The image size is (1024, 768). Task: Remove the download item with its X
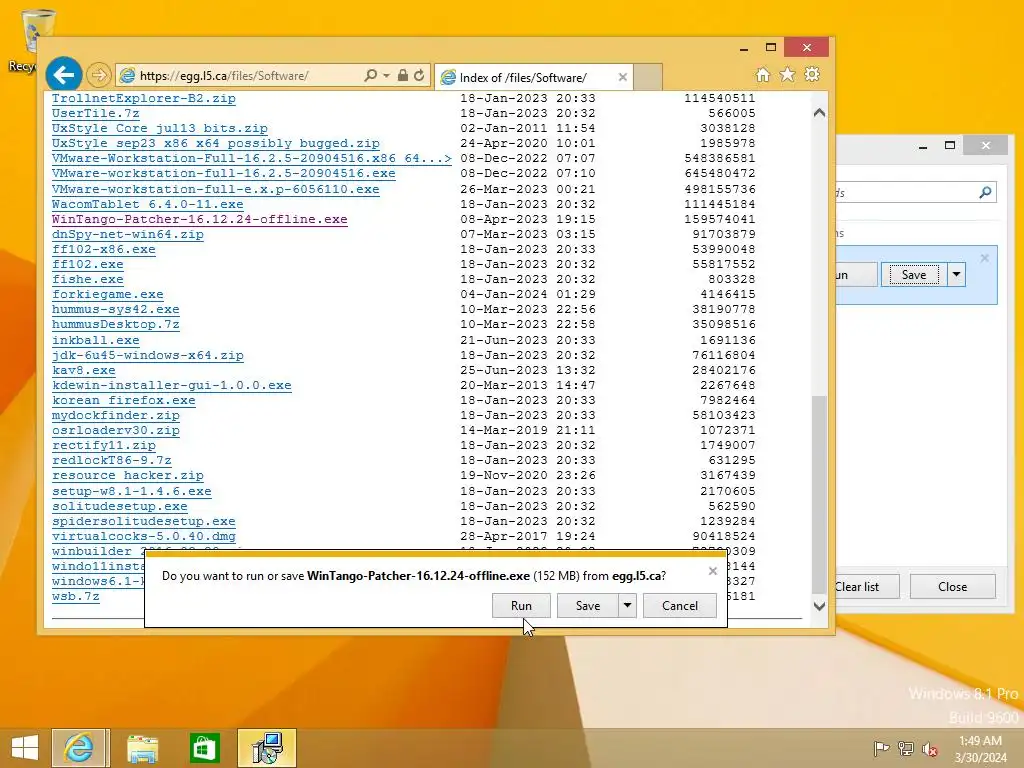[984, 259]
